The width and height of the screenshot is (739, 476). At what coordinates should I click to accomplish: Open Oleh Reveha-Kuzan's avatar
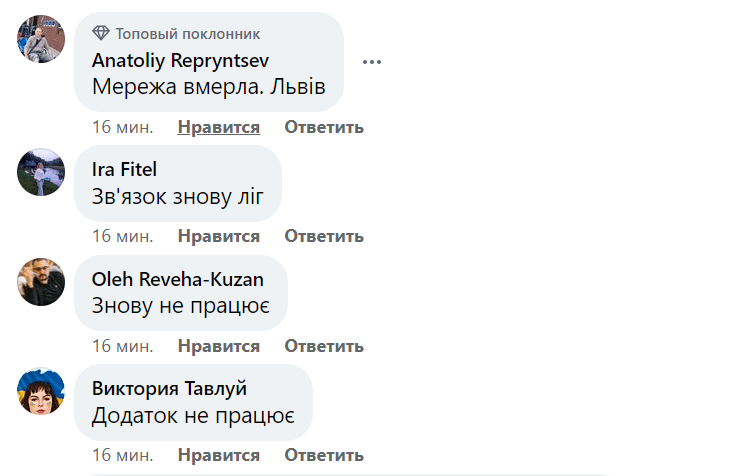coord(41,281)
